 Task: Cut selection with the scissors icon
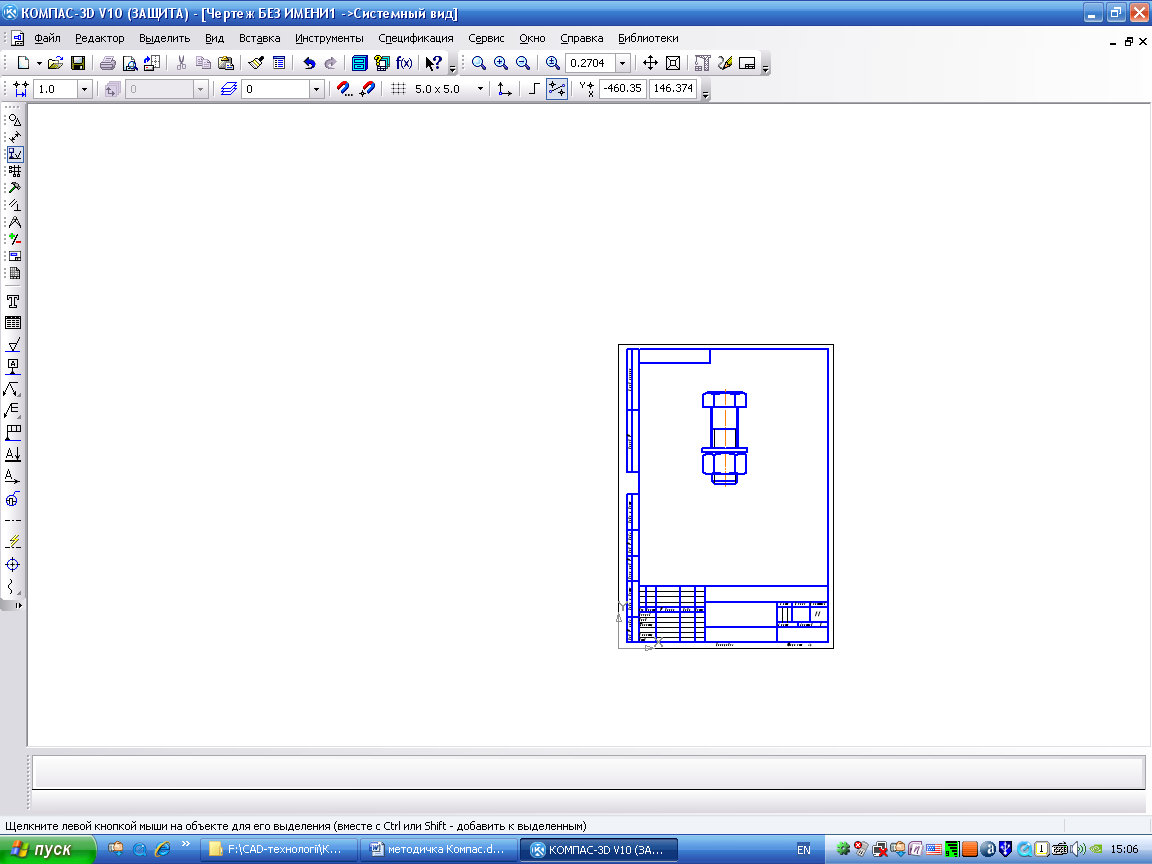pos(181,63)
